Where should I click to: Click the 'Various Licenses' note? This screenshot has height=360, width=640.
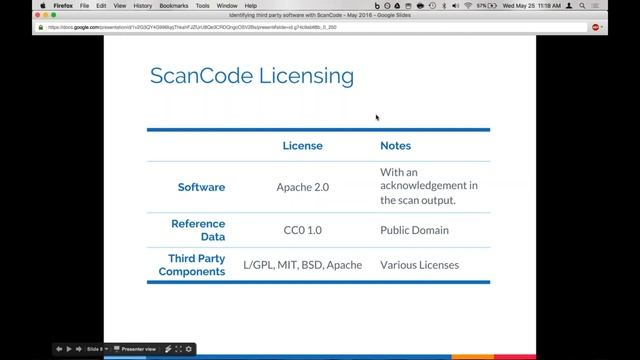pyautogui.click(x=420, y=265)
